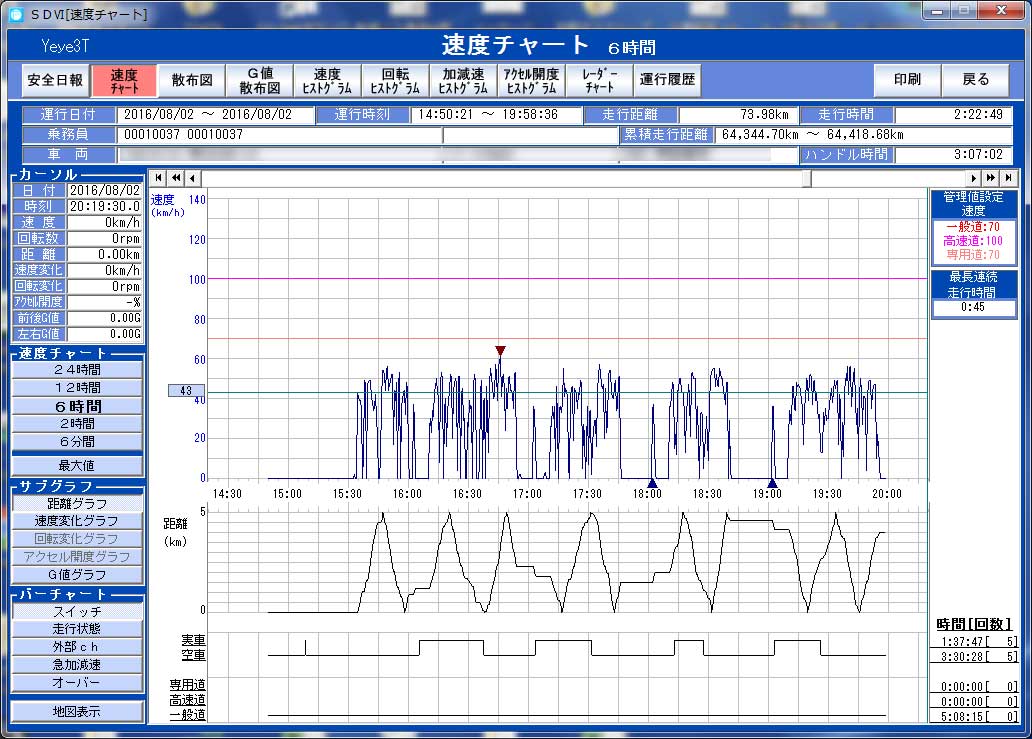1032x739 pixels.
Task: Jump to the last chart position
Action: pos(1009,178)
